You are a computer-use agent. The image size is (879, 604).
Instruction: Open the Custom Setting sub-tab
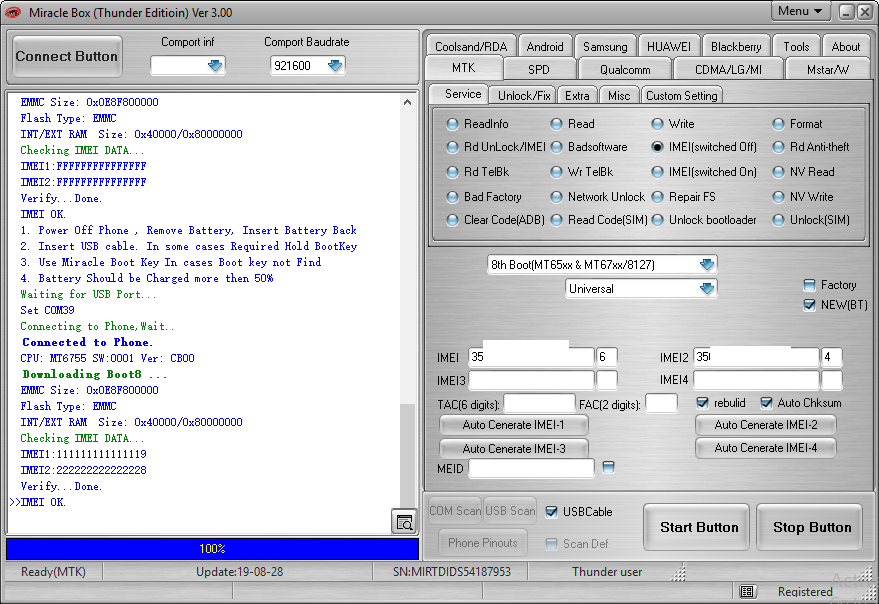tap(682, 95)
